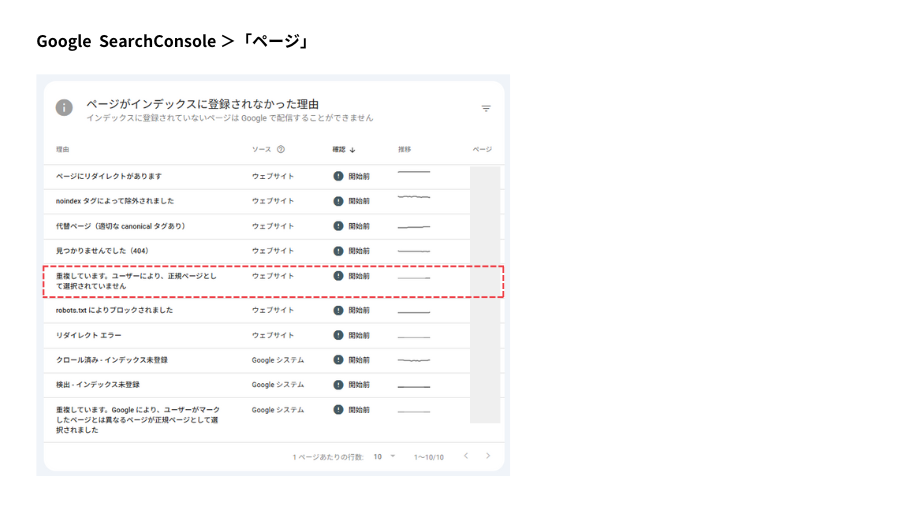Click status icon in robots.txt blocked row
Screen dimensions: 900x506
pos(338,310)
